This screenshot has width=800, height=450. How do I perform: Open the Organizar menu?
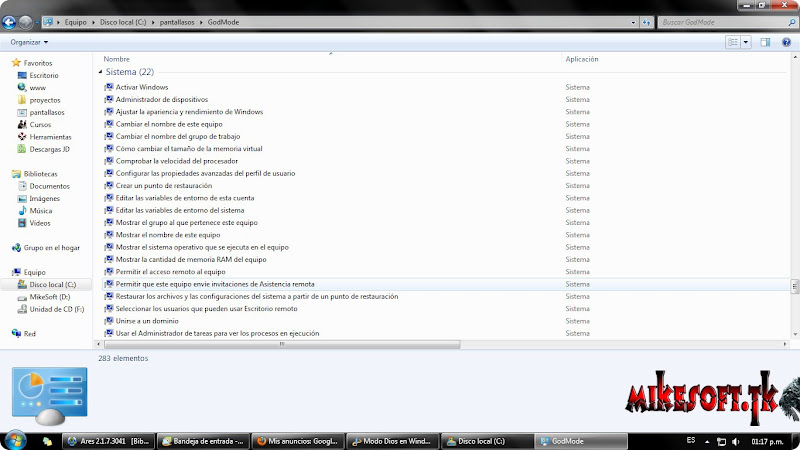(x=29, y=42)
